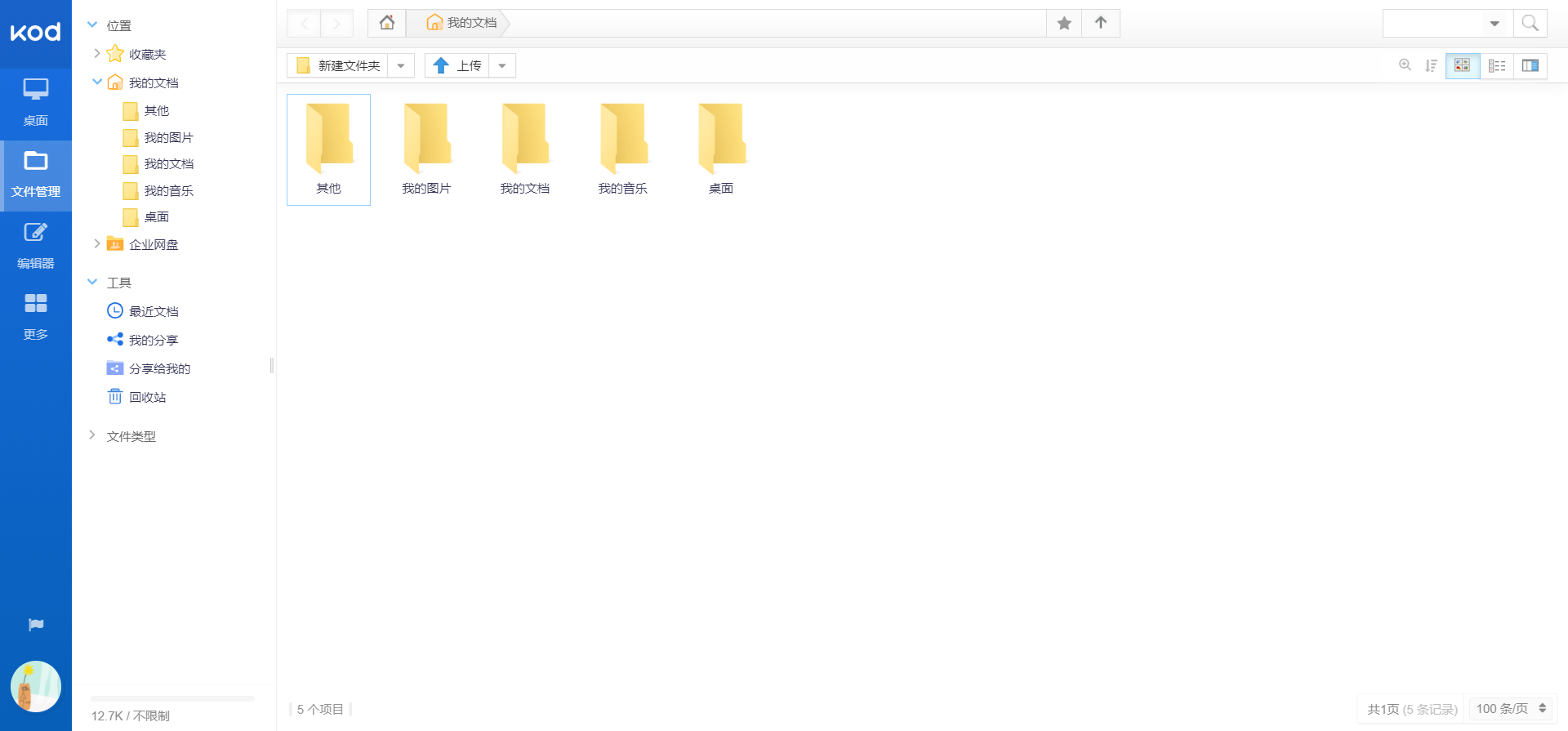Collapse the 工具 section
Viewport: 1568px width, 731px height.
92,282
